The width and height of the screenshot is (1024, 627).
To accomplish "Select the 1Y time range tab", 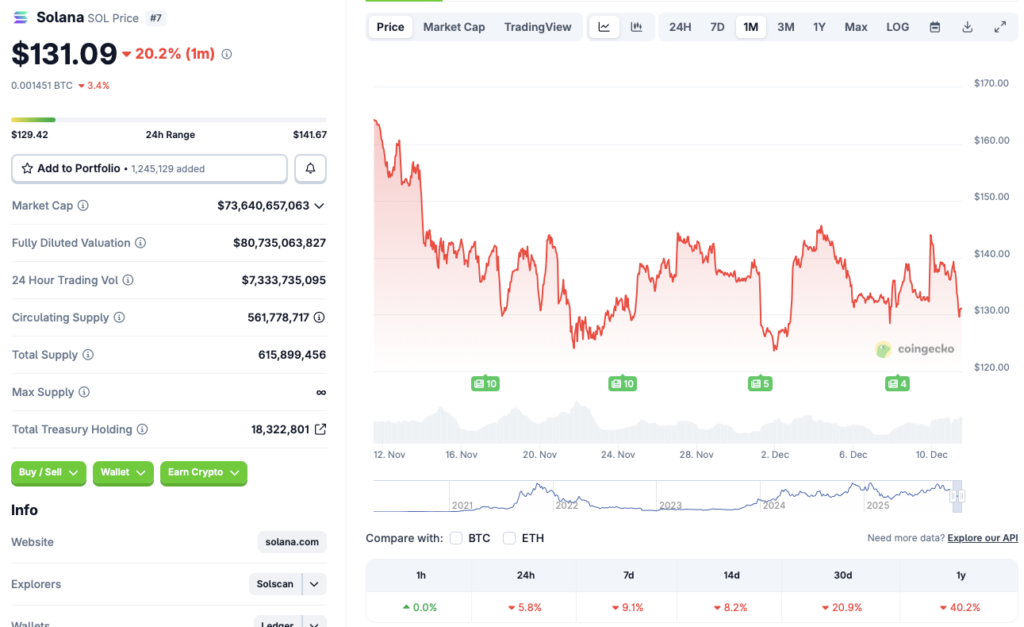I will [819, 27].
